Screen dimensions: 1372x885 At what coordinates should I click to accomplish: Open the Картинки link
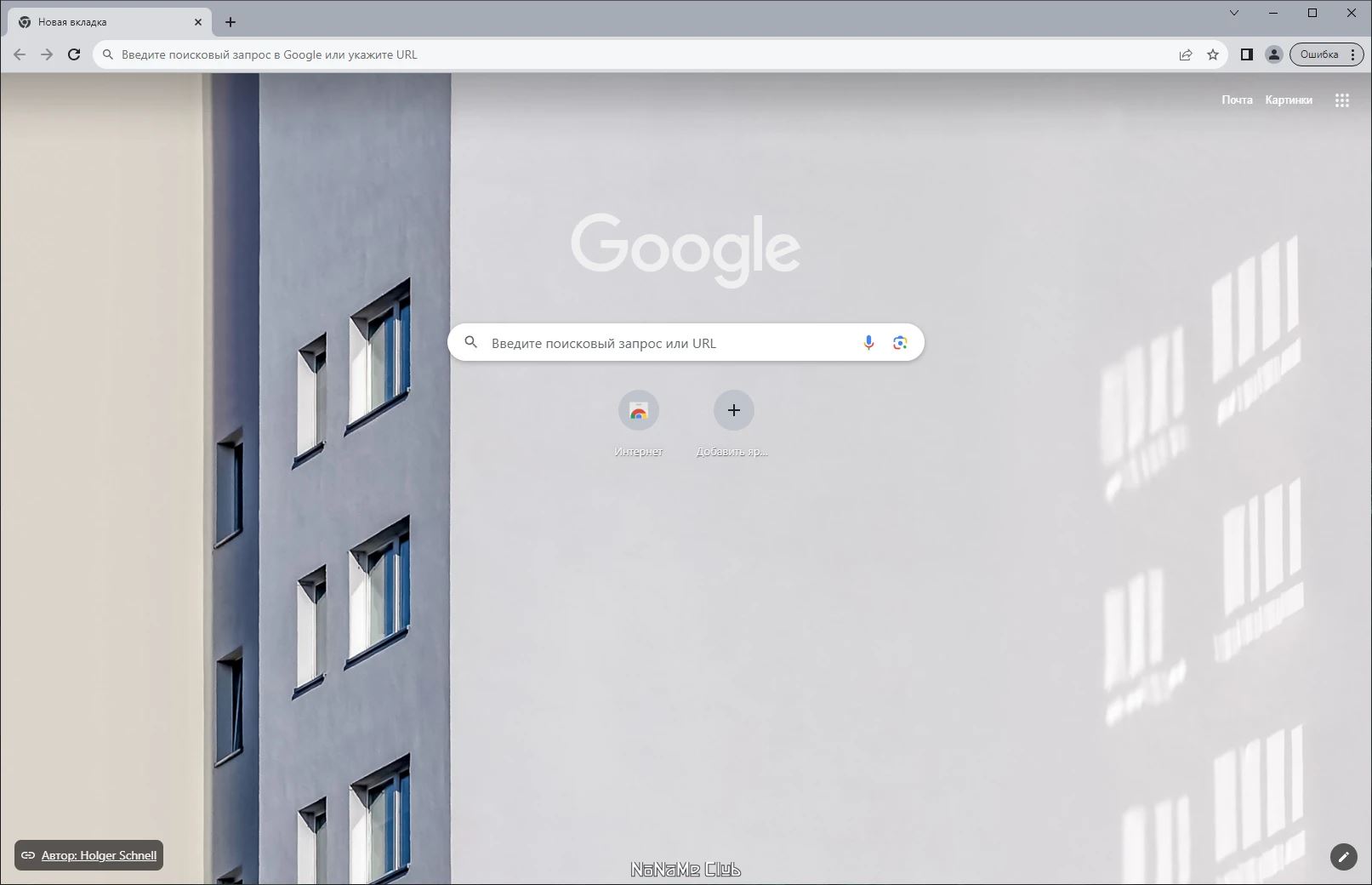tap(1288, 100)
